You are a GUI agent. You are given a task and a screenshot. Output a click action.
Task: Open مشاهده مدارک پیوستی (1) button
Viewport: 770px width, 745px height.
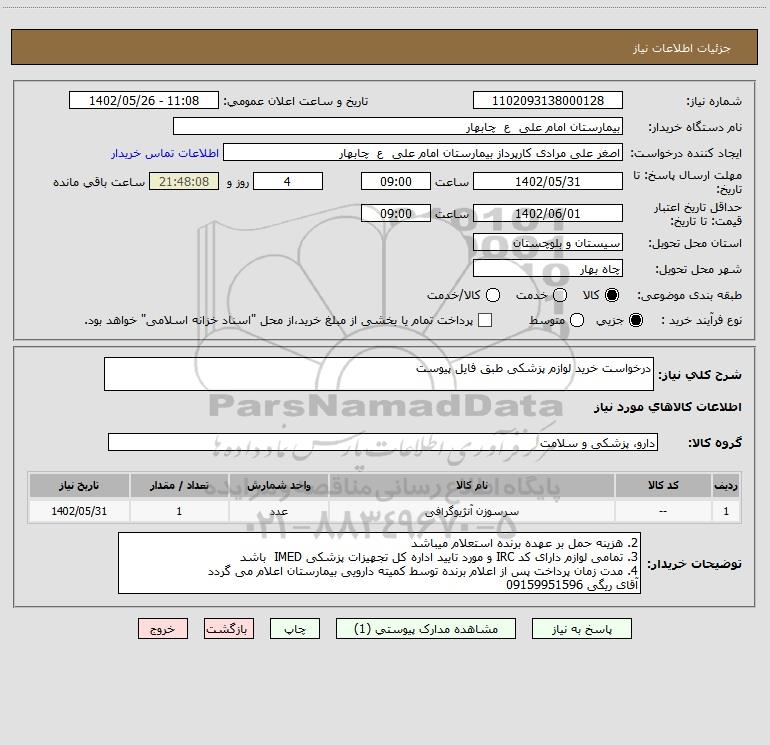click(426, 629)
